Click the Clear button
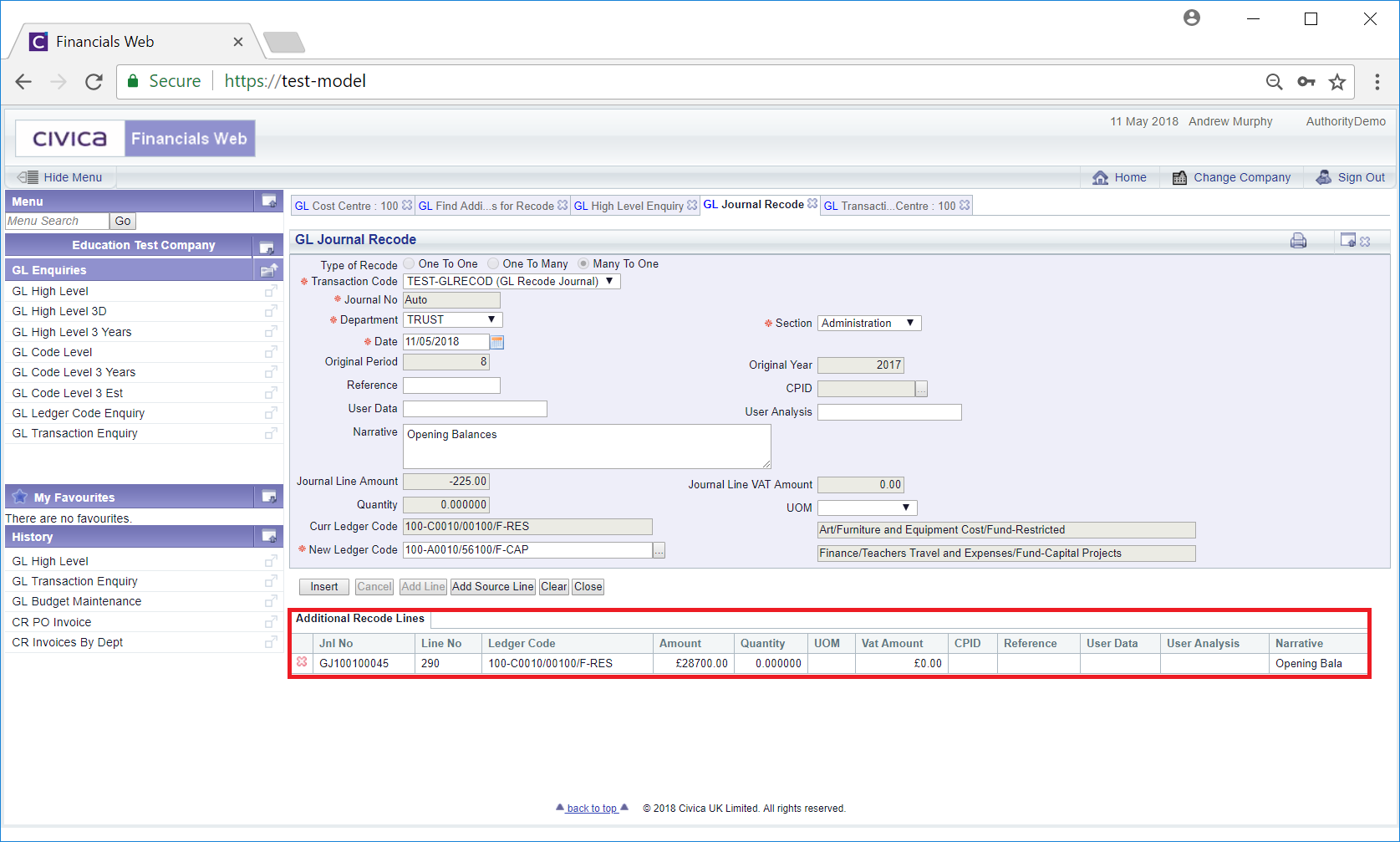Image resolution: width=1400 pixels, height=842 pixels. 553,587
